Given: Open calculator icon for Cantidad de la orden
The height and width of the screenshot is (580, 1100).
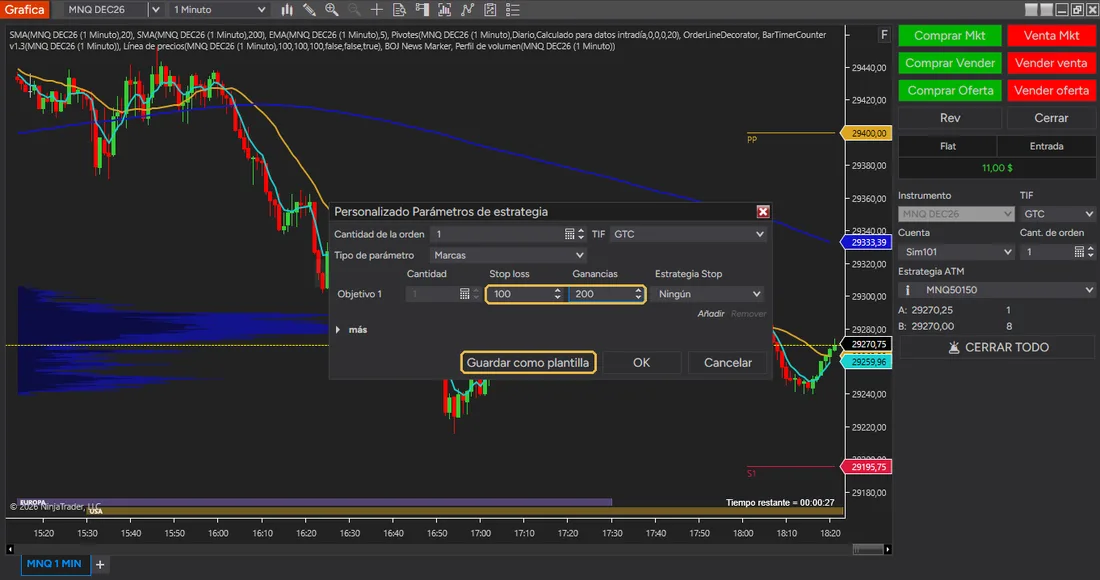Looking at the screenshot, I should click(570, 234).
